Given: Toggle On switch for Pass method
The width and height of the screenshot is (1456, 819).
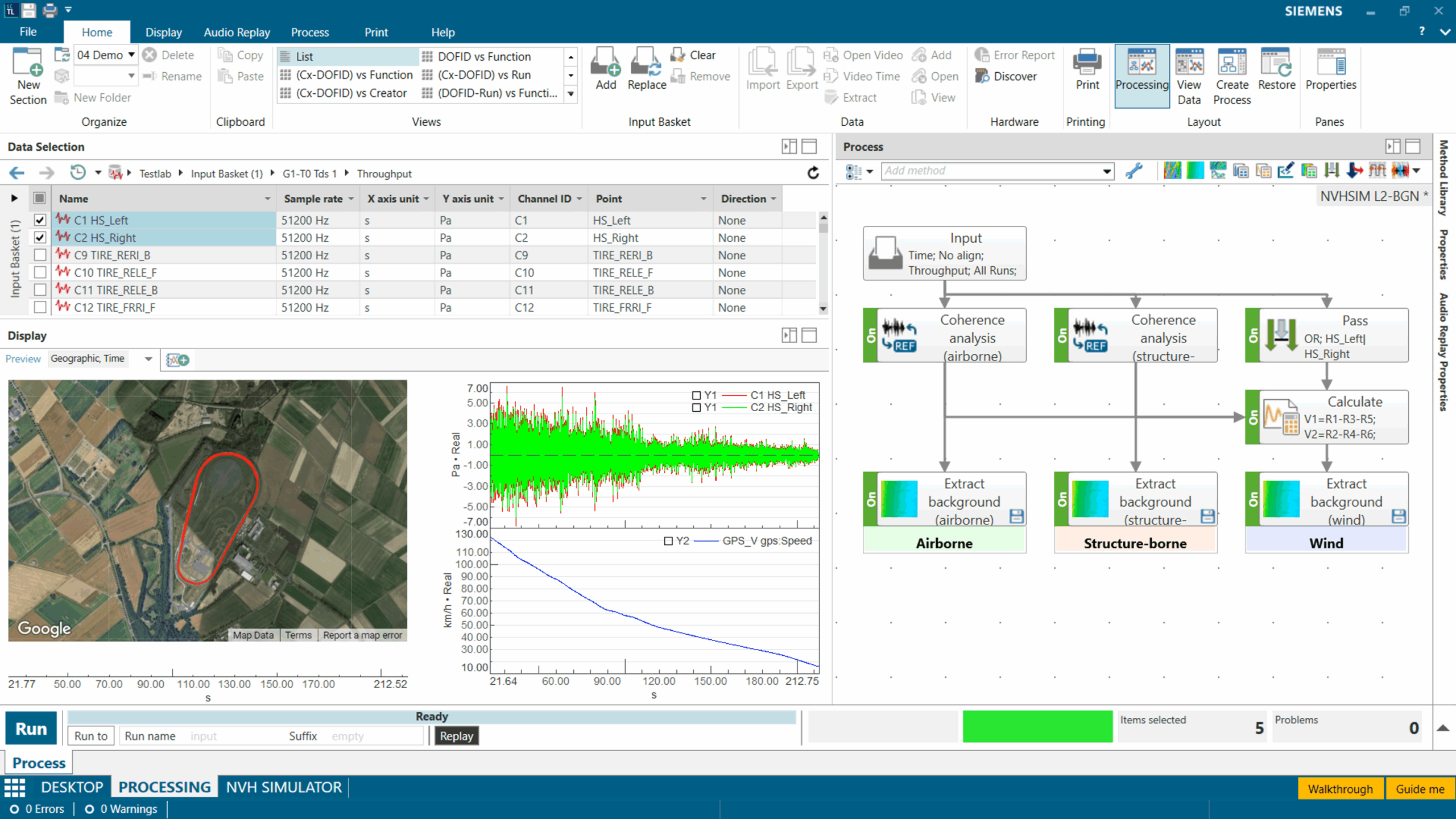Looking at the screenshot, I should click(x=1252, y=336).
